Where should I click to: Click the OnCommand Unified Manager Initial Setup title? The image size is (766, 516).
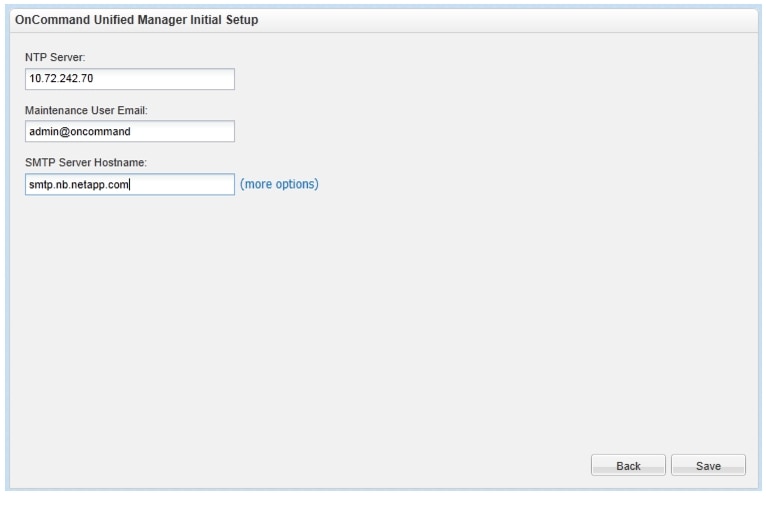[x=137, y=21]
